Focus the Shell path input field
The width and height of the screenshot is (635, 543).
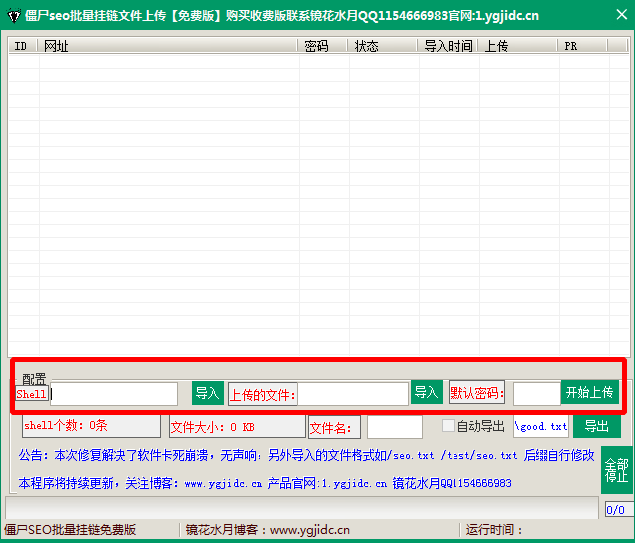[114, 394]
